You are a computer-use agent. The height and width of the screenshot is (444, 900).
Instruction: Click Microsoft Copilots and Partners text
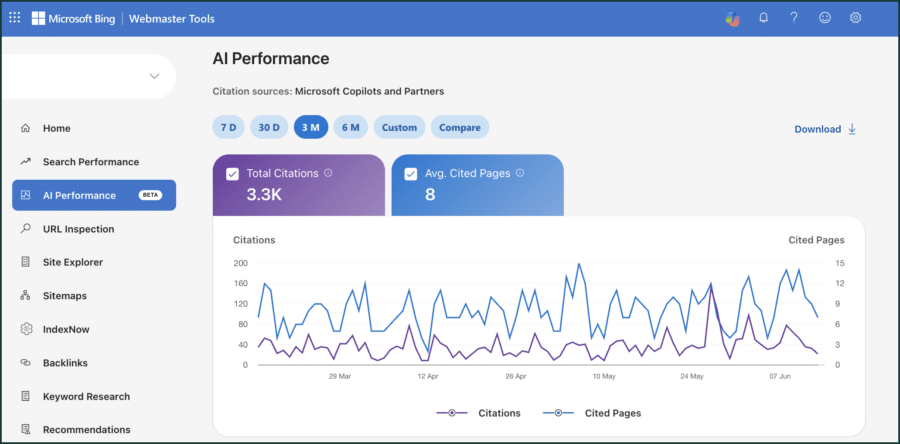[370, 91]
